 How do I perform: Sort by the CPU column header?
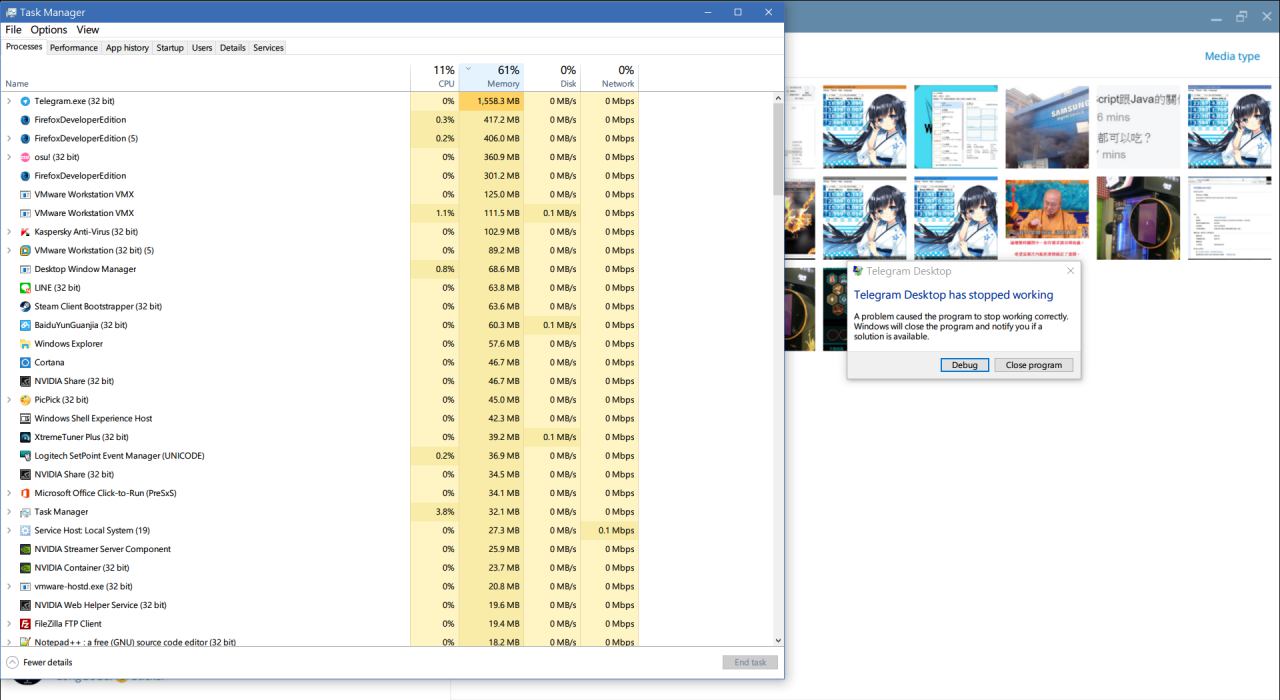point(435,76)
